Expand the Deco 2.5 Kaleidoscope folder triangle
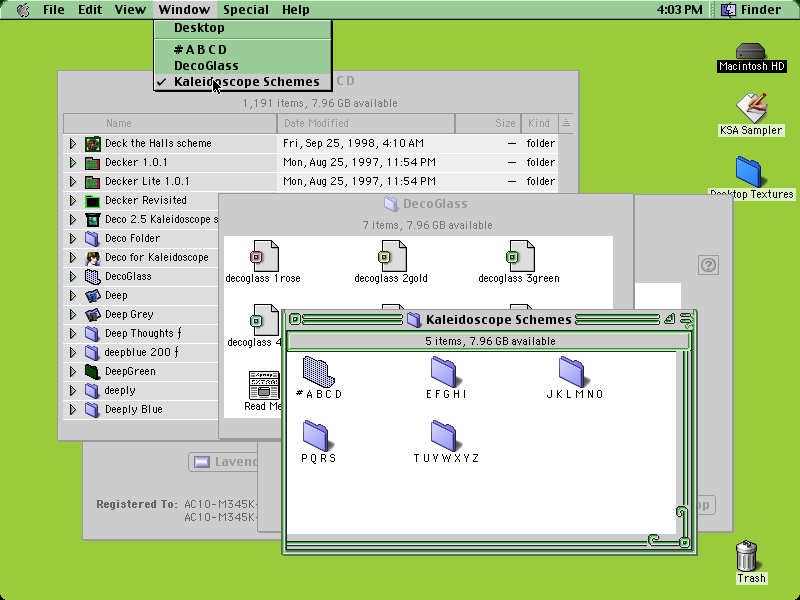Viewport: 800px width, 600px height. coord(73,219)
